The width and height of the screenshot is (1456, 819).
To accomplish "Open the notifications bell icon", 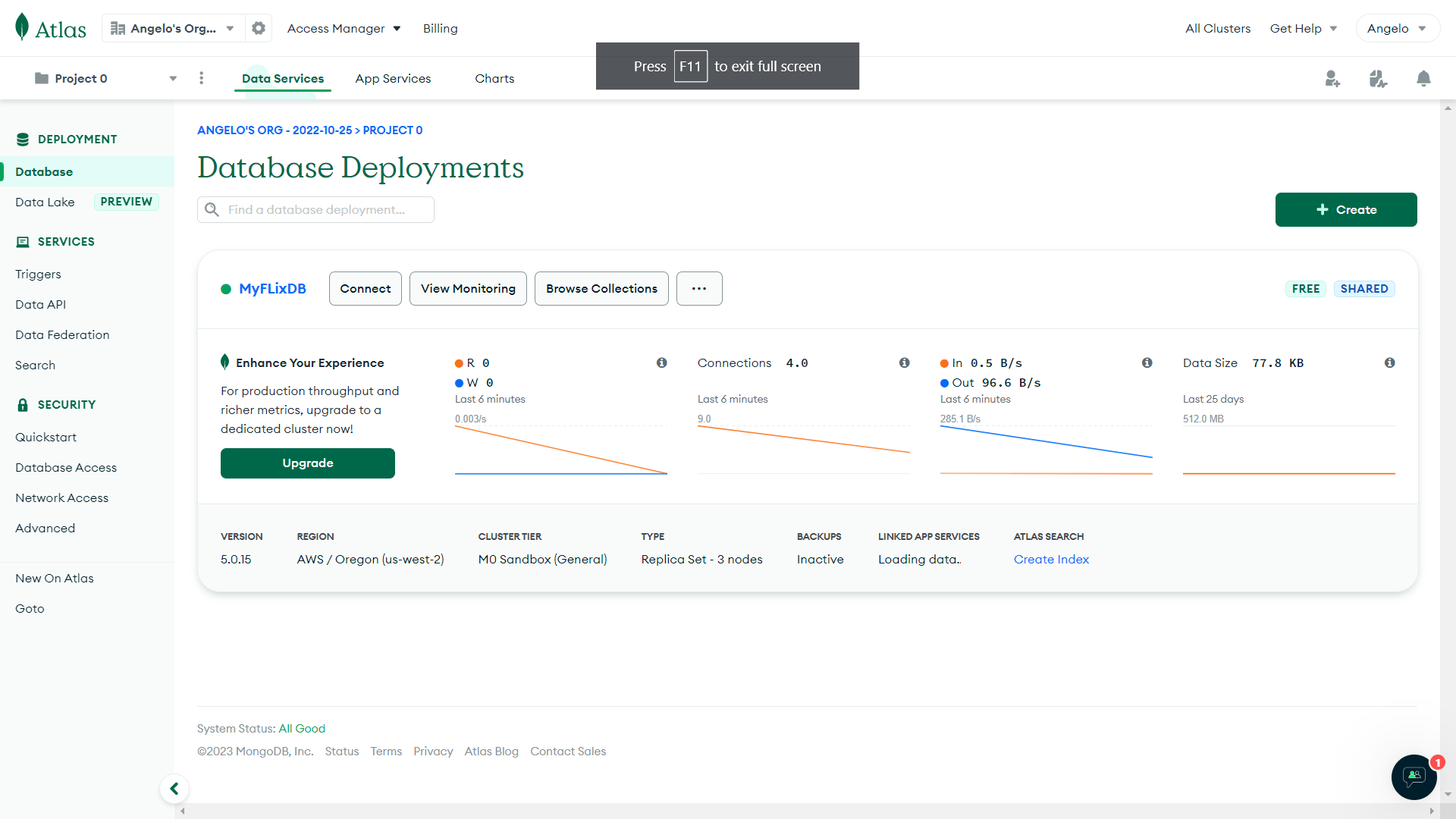I will point(1423,78).
